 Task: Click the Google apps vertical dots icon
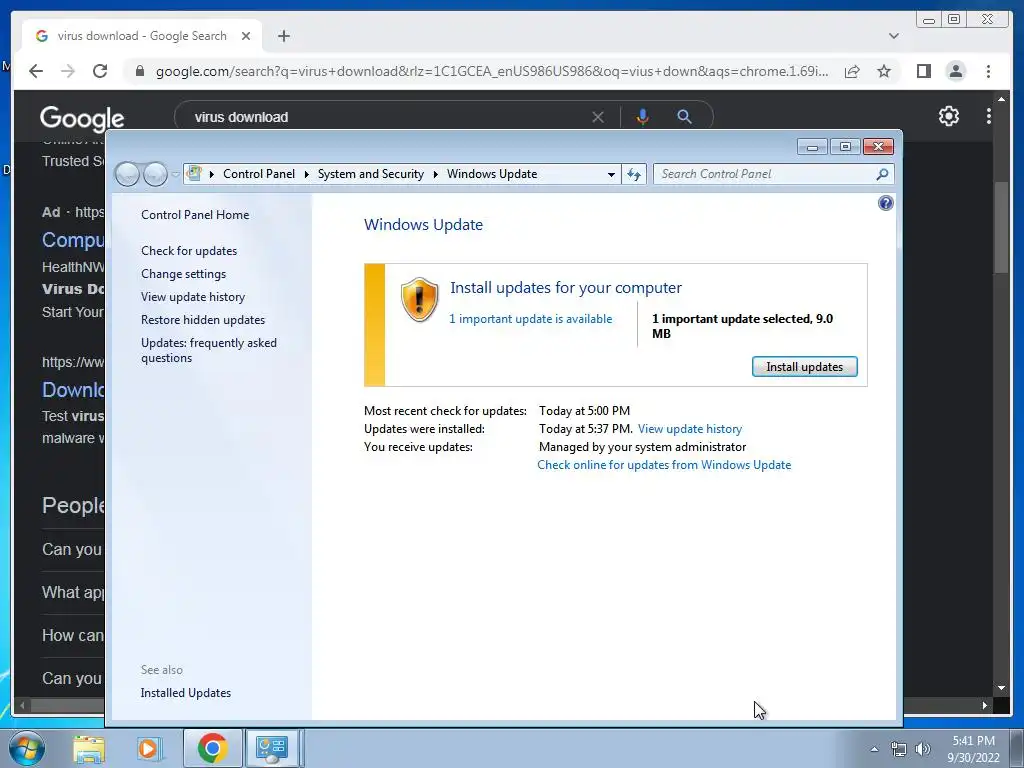(x=989, y=116)
